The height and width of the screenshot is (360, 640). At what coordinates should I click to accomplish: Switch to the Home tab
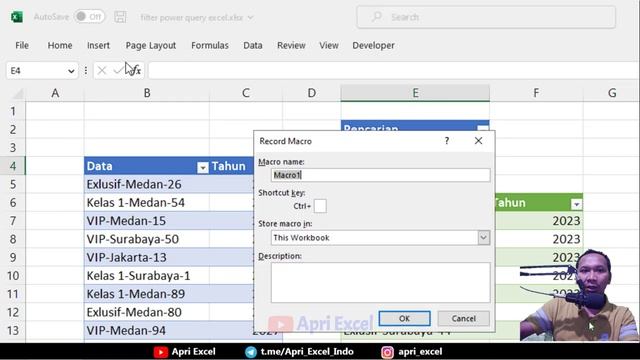[60, 45]
